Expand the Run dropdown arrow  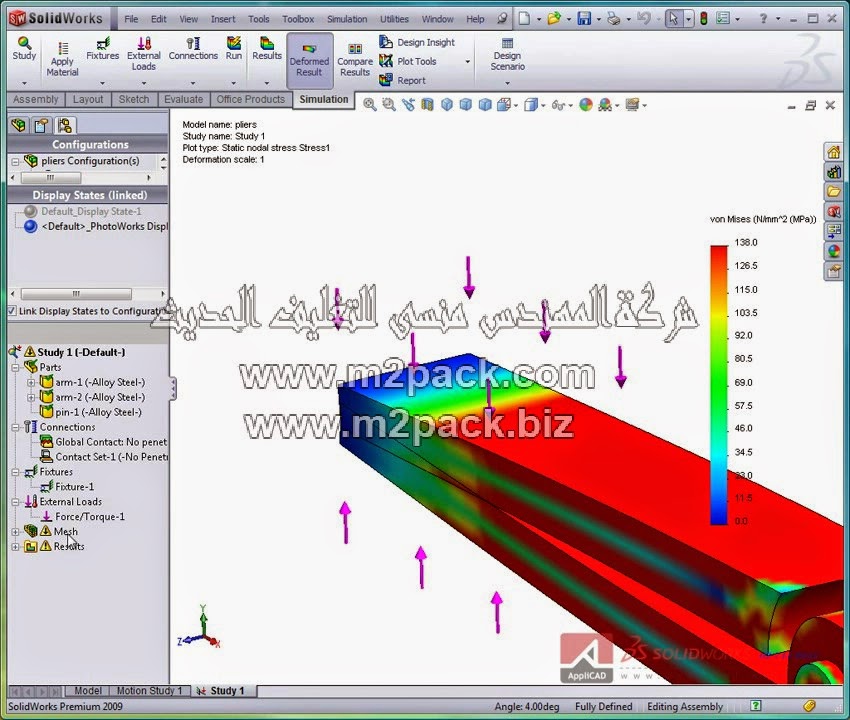[x=234, y=83]
